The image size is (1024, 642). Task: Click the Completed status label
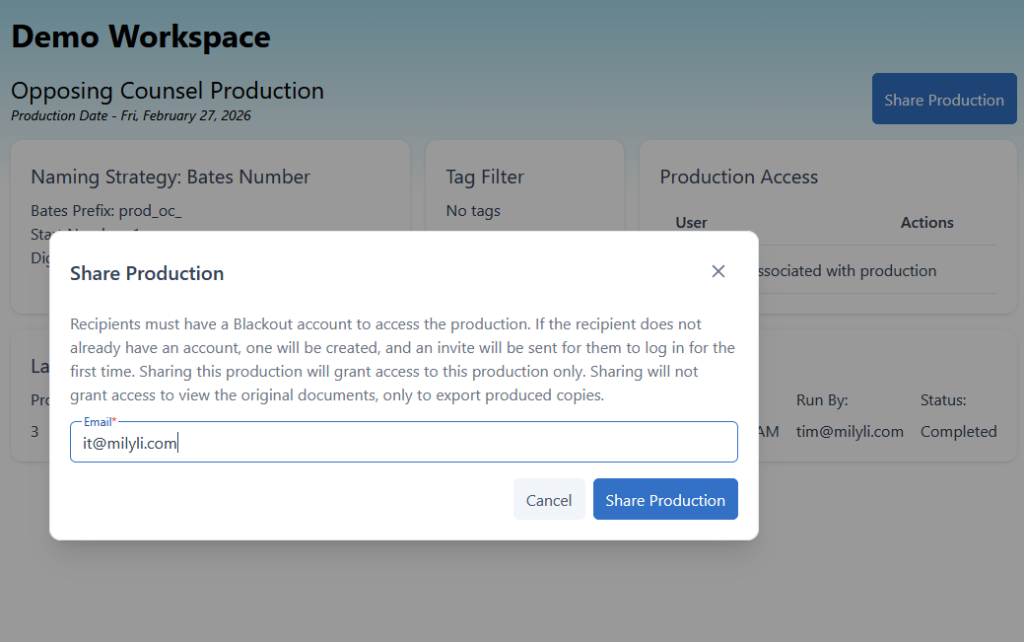(957, 431)
